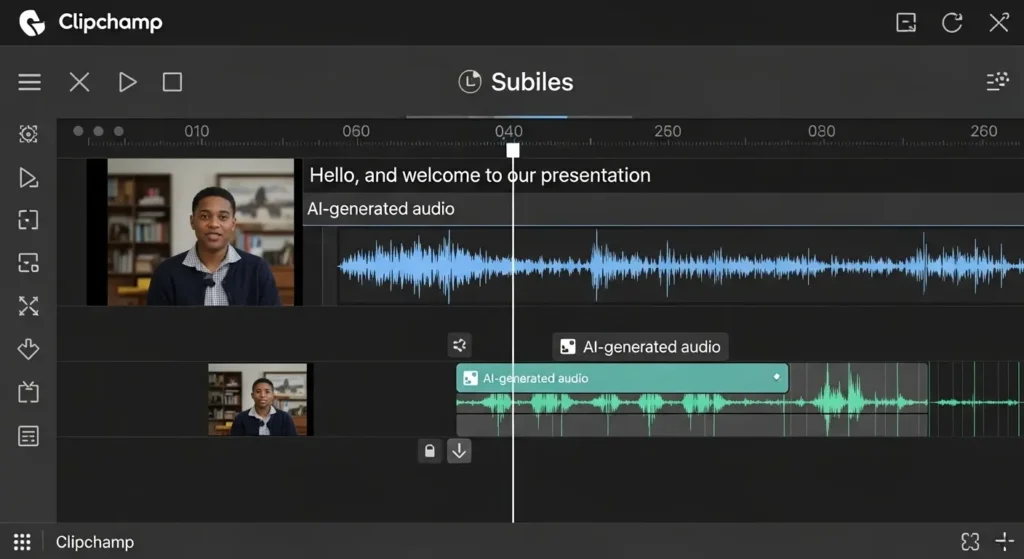The height and width of the screenshot is (559, 1024).
Task: Toggle the track lock icon
Action: coord(429,451)
